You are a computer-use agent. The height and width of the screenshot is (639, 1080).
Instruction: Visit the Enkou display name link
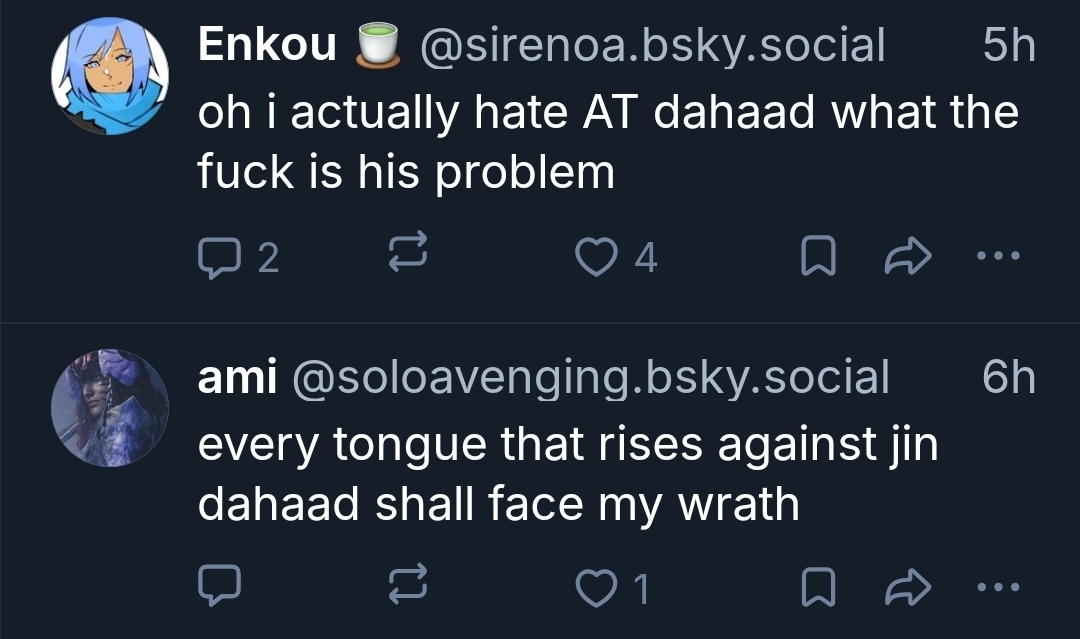click(267, 46)
